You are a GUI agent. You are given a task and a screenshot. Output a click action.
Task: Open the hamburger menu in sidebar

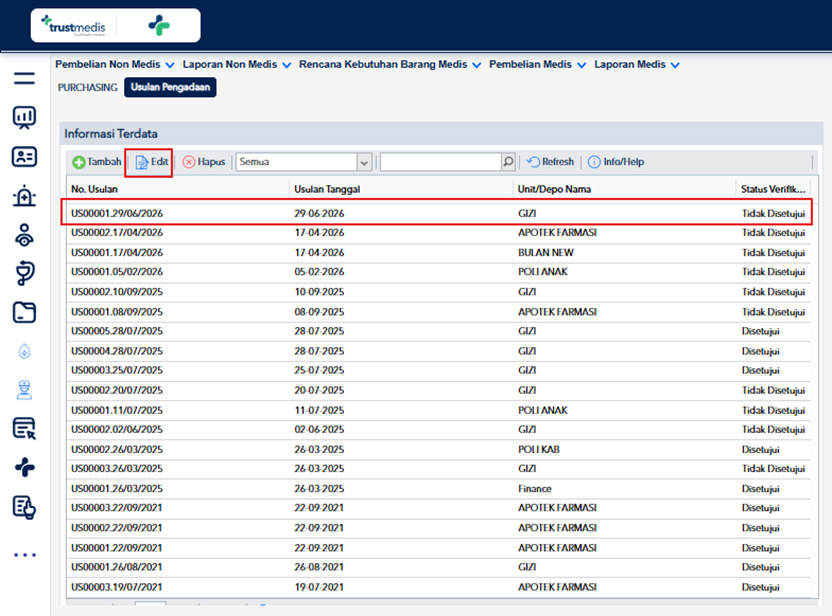pos(24,79)
